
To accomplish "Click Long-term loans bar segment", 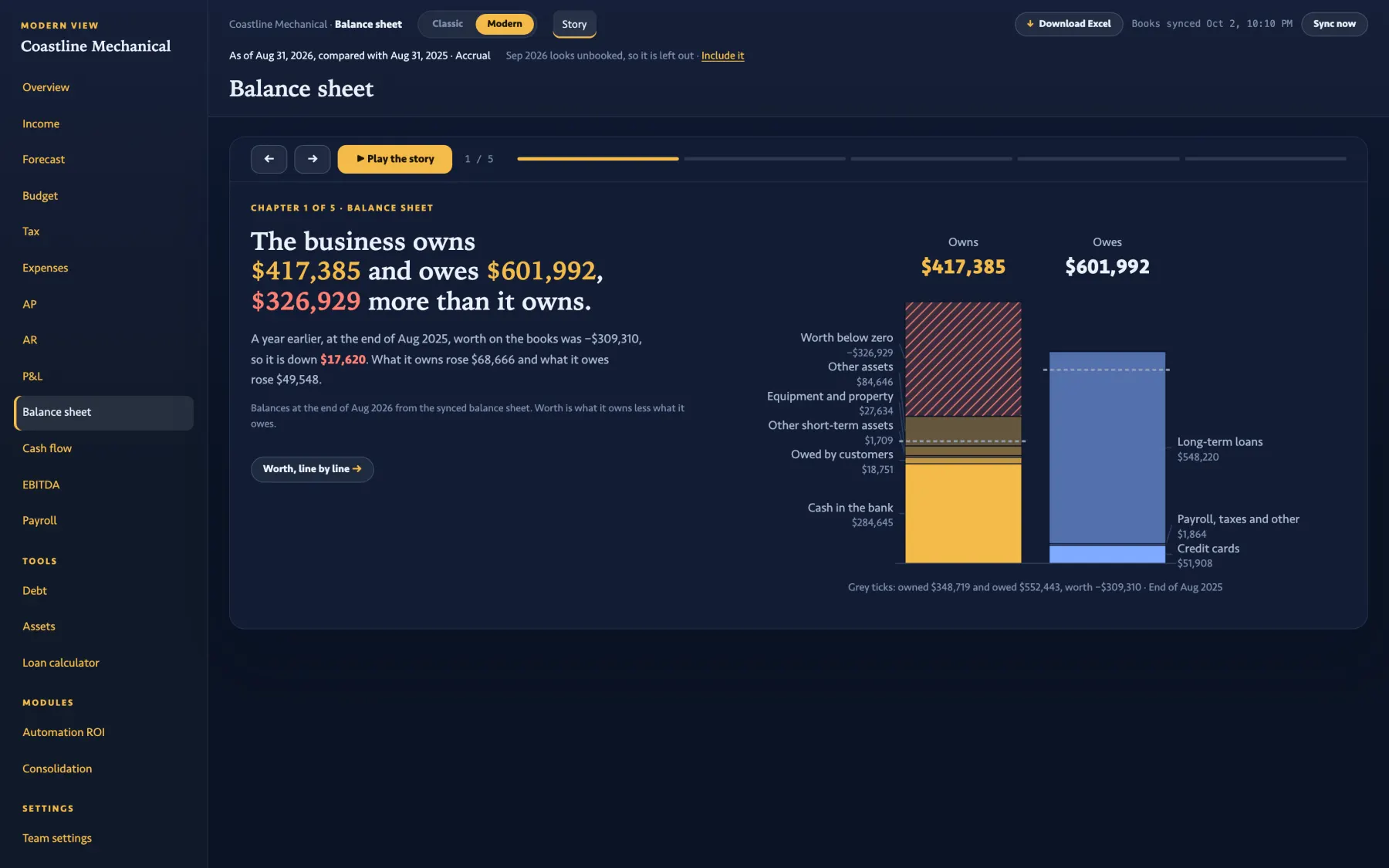I will coord(1107,448).
